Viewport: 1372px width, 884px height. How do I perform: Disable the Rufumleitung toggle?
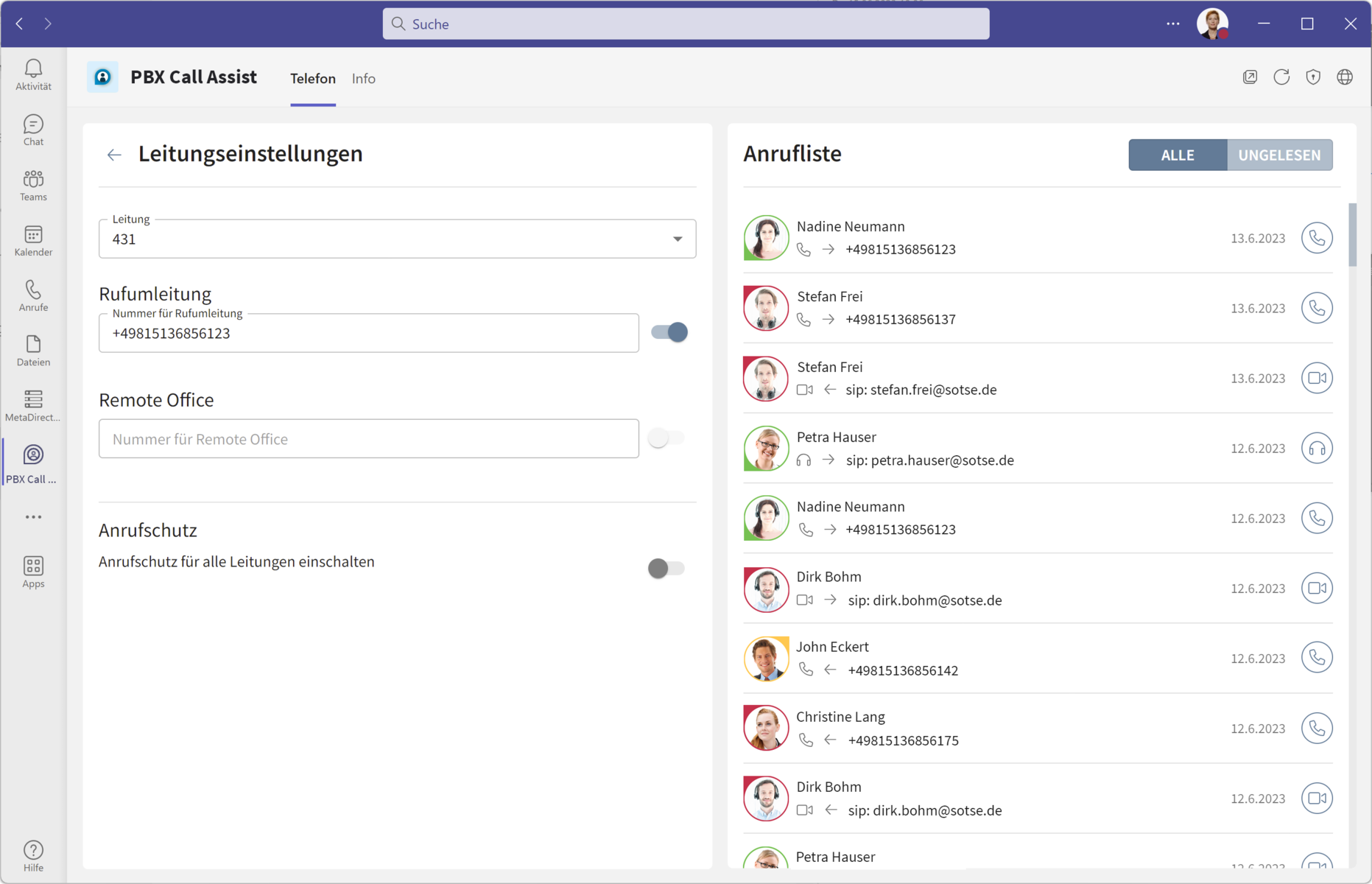(x=669, y=332)
